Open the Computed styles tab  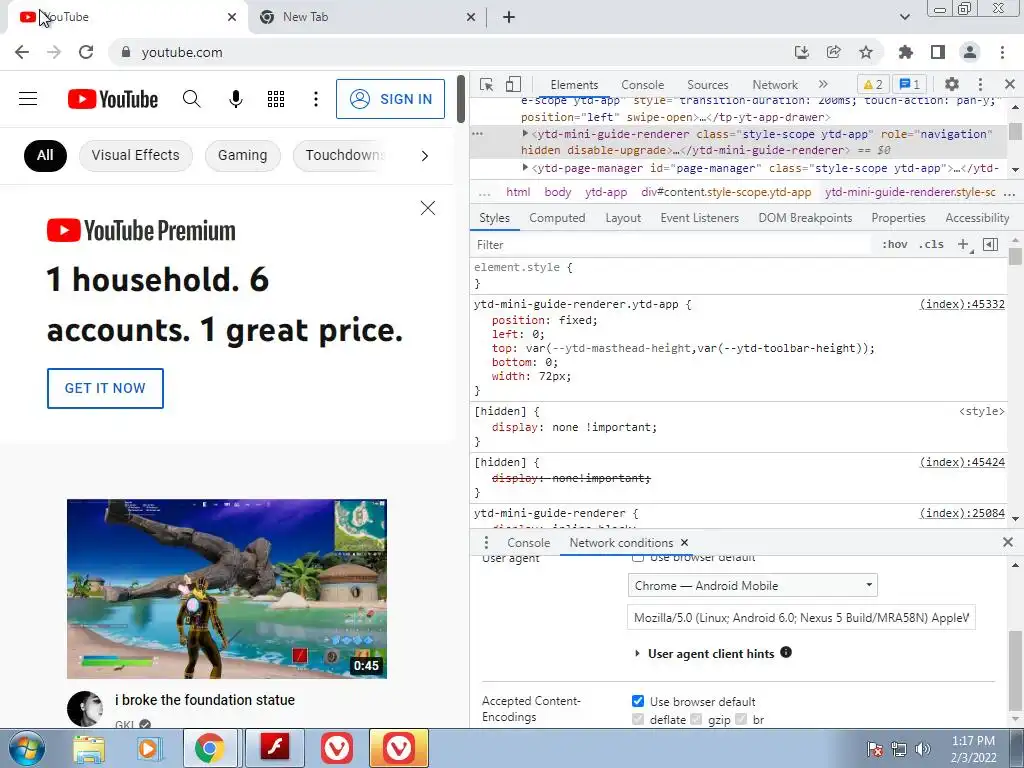[x=557, y=218]
